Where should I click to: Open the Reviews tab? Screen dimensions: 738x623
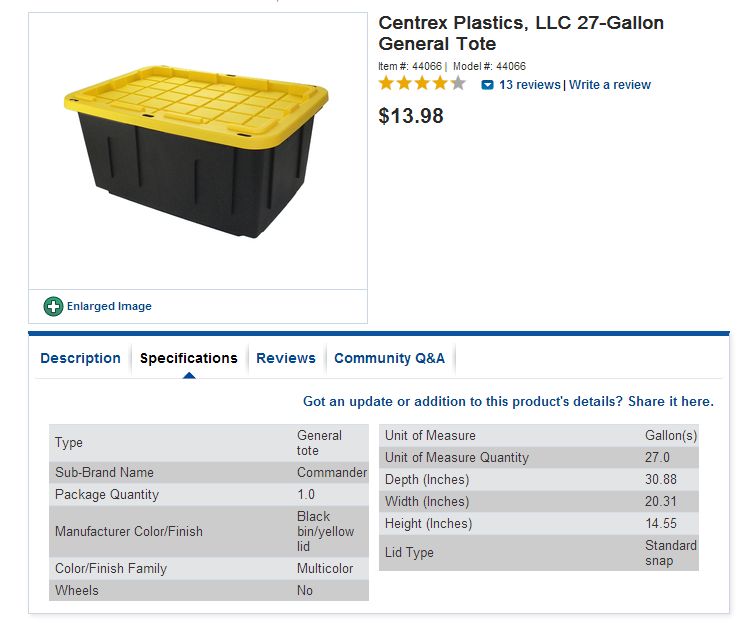pos(286,358)
